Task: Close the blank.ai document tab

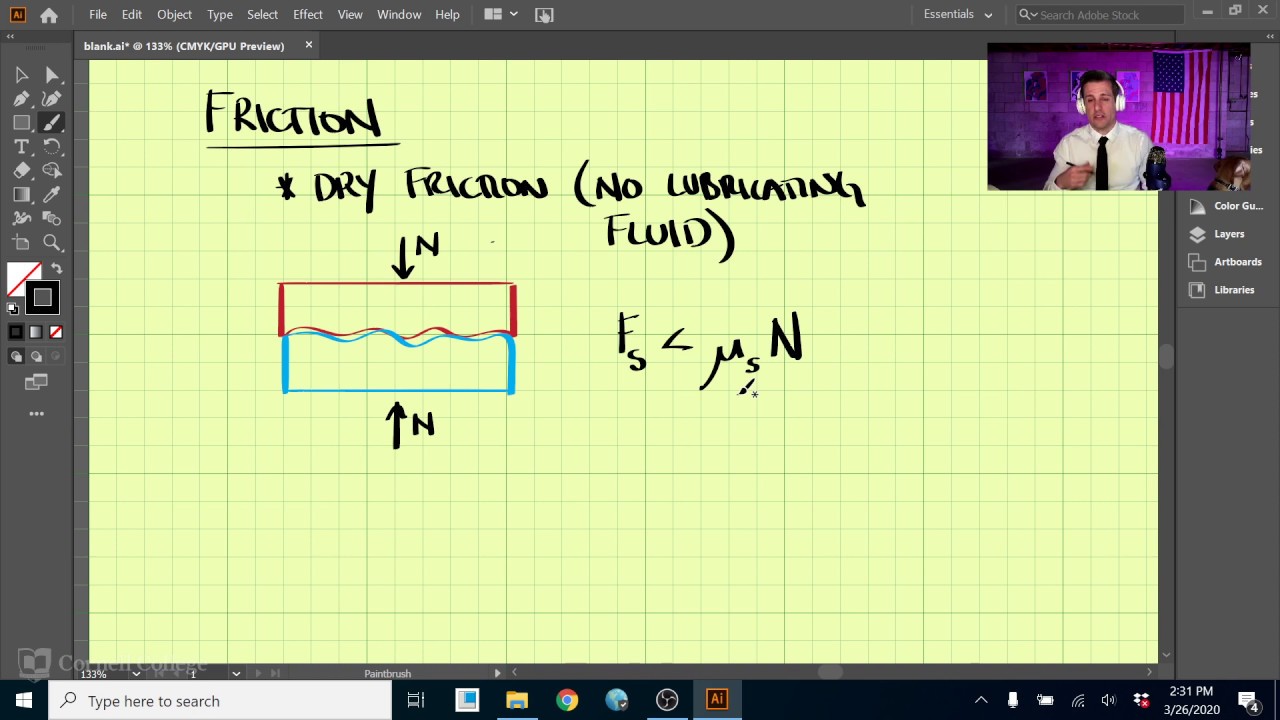Action: (309, 45)
